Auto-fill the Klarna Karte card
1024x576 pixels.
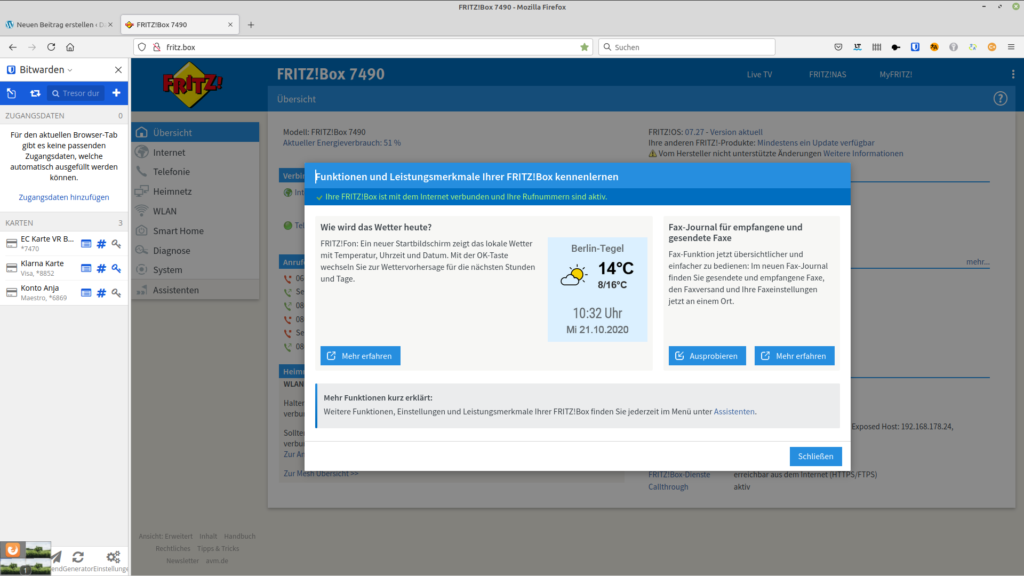(86, 268)
